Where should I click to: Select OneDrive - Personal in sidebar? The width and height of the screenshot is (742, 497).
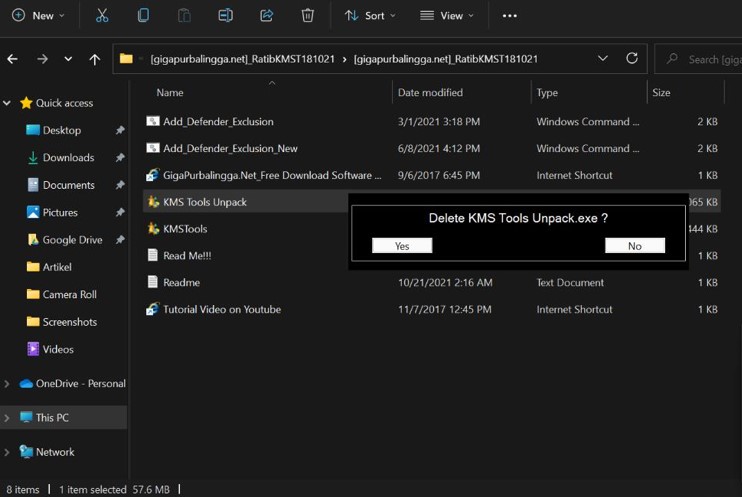coord(80,383)
